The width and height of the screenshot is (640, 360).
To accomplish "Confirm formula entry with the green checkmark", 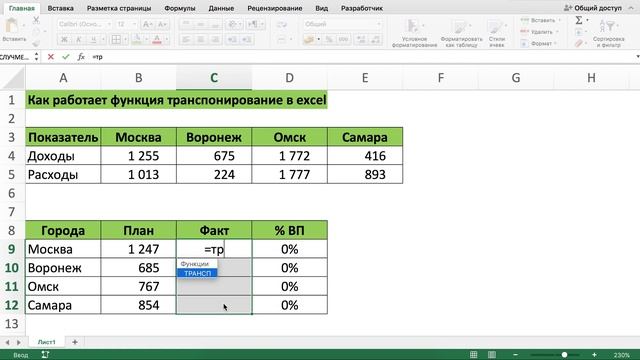I will 66,57.
